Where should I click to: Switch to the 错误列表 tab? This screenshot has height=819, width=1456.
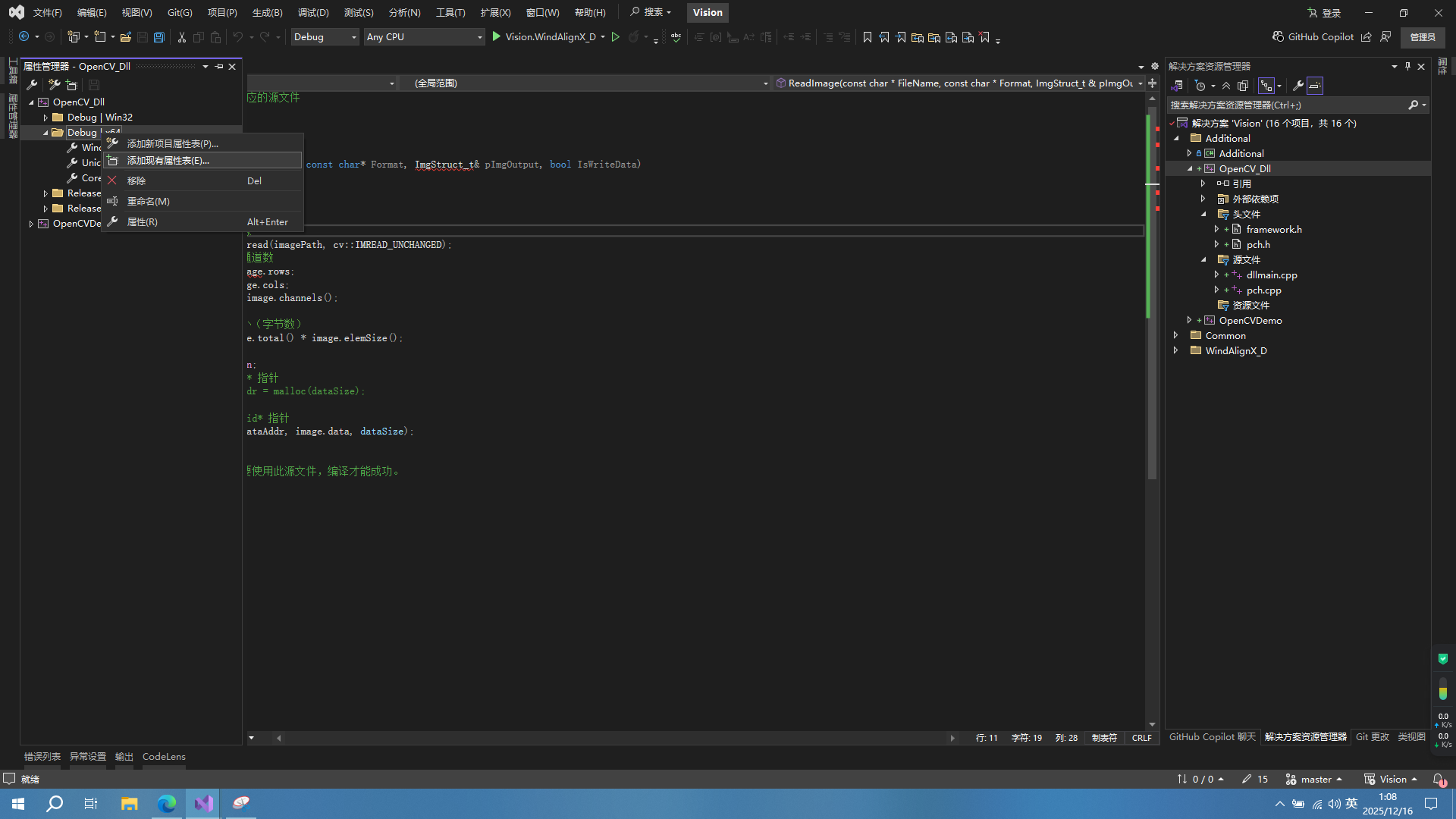pos(42,756)
